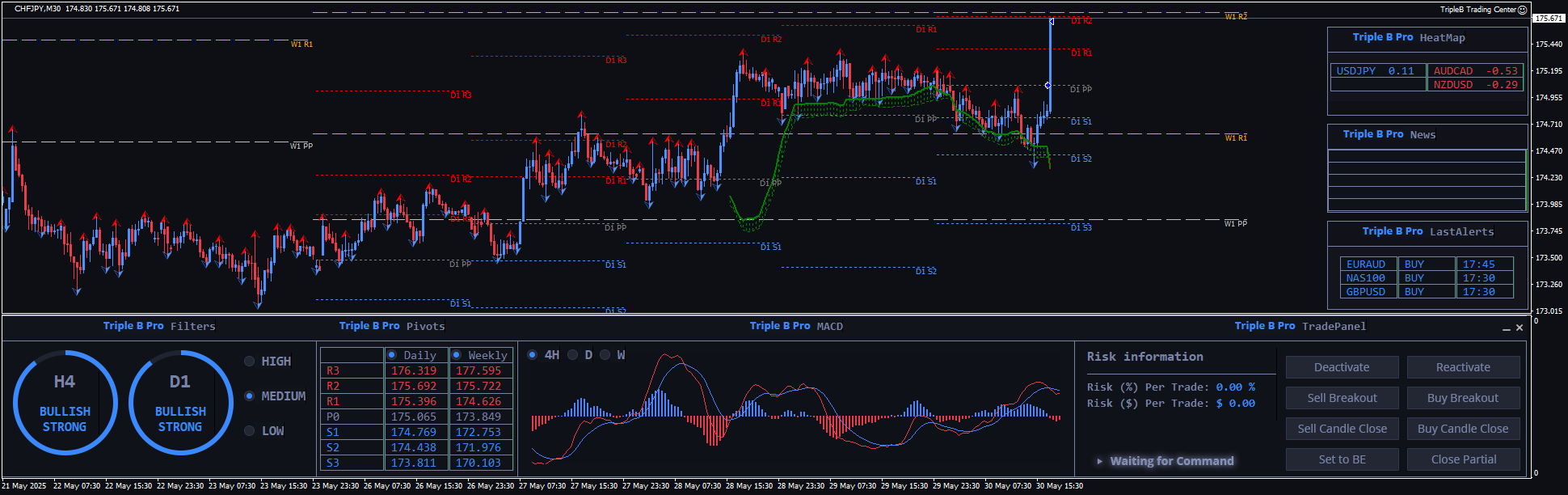The image size is (1568, 495).
Task: Minimize the Triple B Pro TradePanel
Action: point(1506,328)
